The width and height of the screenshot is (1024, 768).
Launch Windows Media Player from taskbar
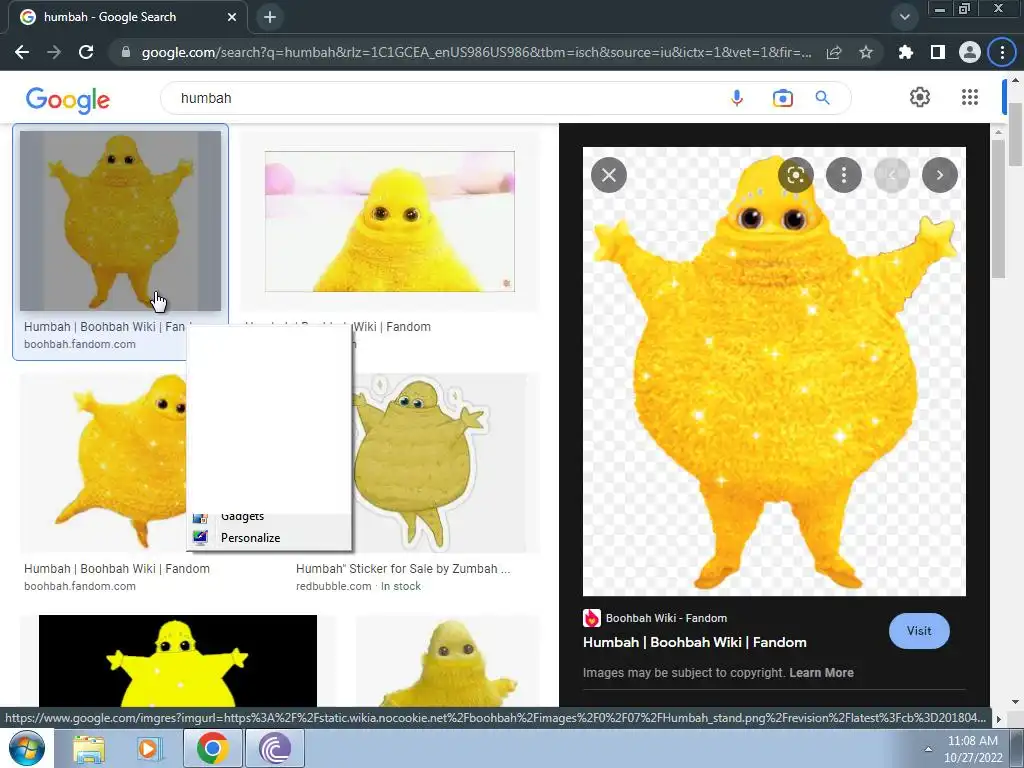point(150,748)
